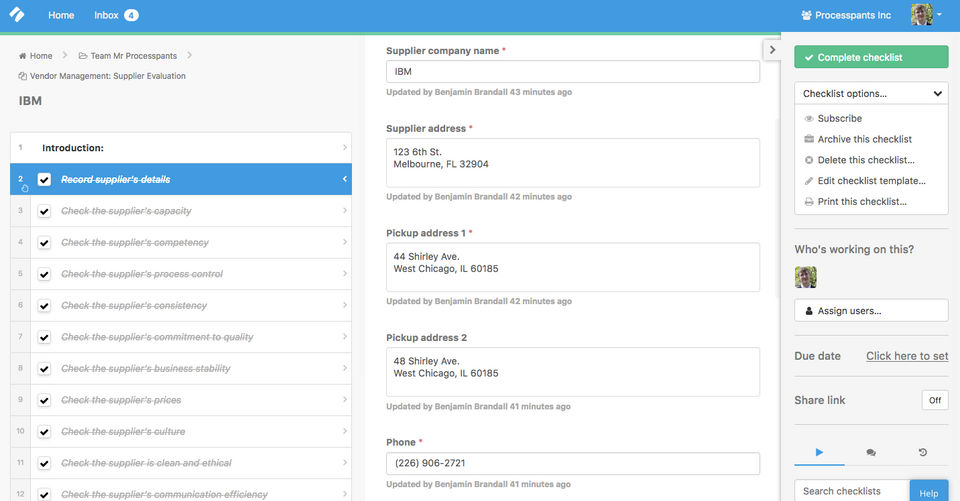Click the organization people icon beside Processpants Inc
960x501 pixels.
pyautogui.click(x=806, y=15)
